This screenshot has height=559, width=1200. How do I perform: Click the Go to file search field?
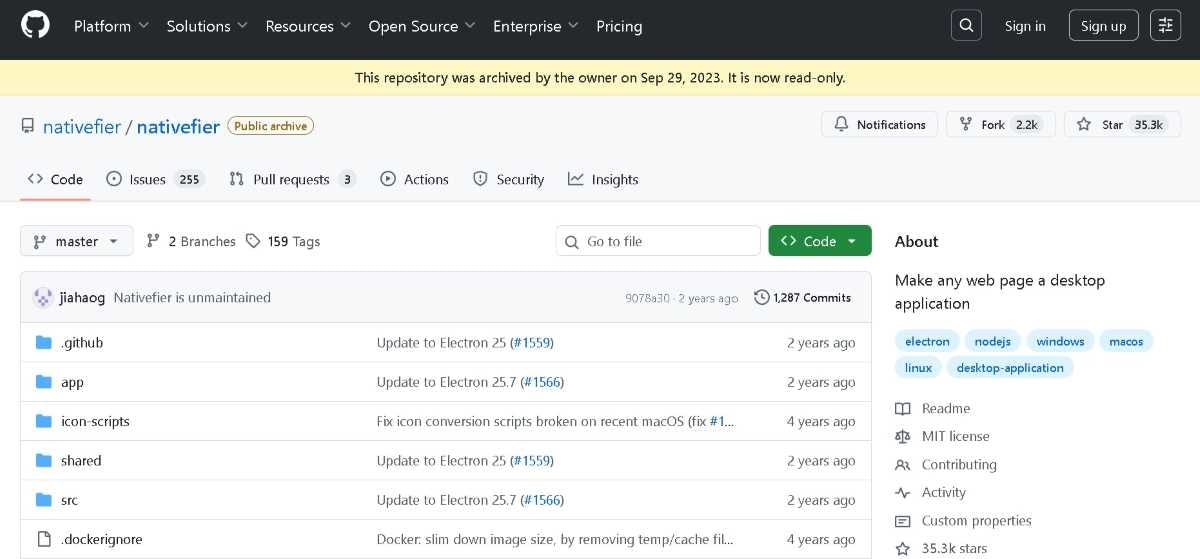coord(658,241)
